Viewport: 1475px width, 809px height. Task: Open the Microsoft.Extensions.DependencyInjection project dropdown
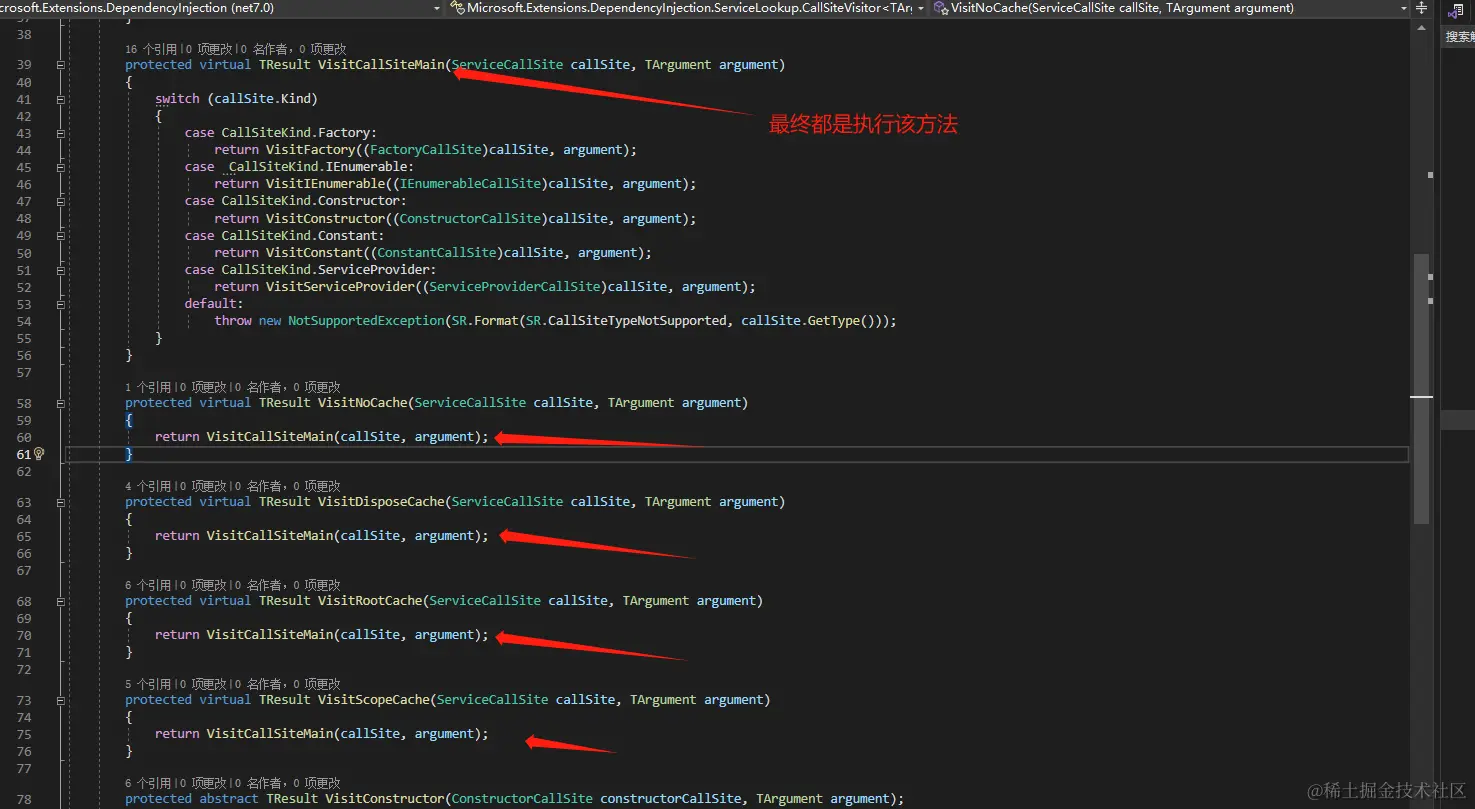click(x=435, y=8)
